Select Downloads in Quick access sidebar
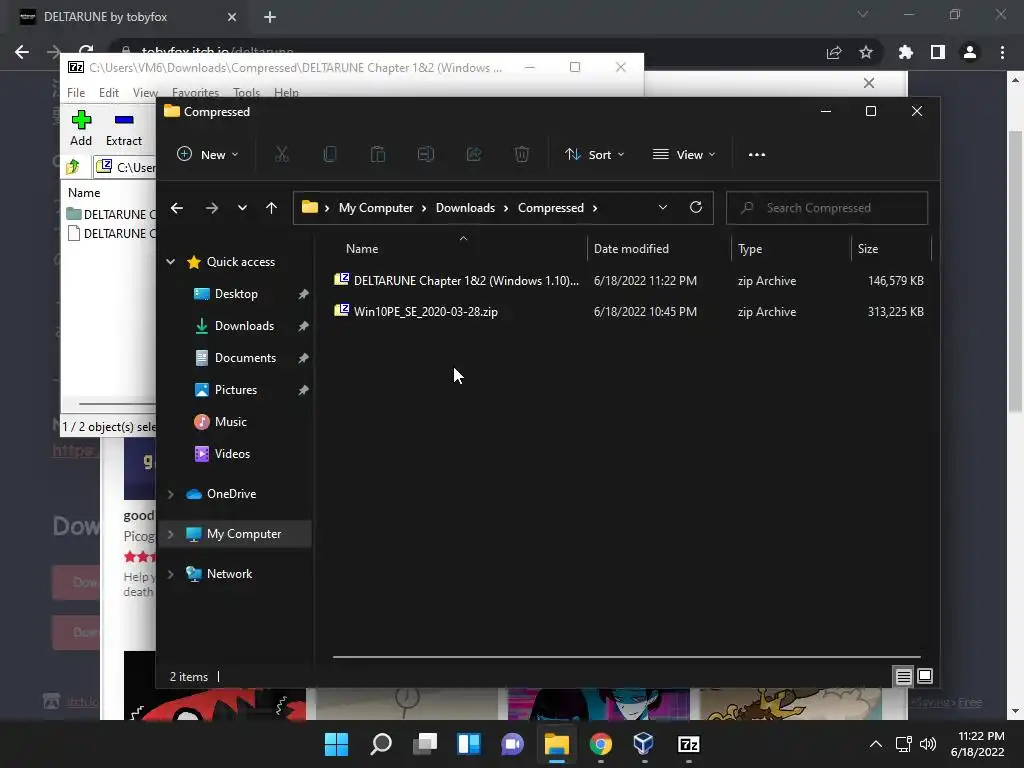1024x768 pixels. (x=244, y=326)
